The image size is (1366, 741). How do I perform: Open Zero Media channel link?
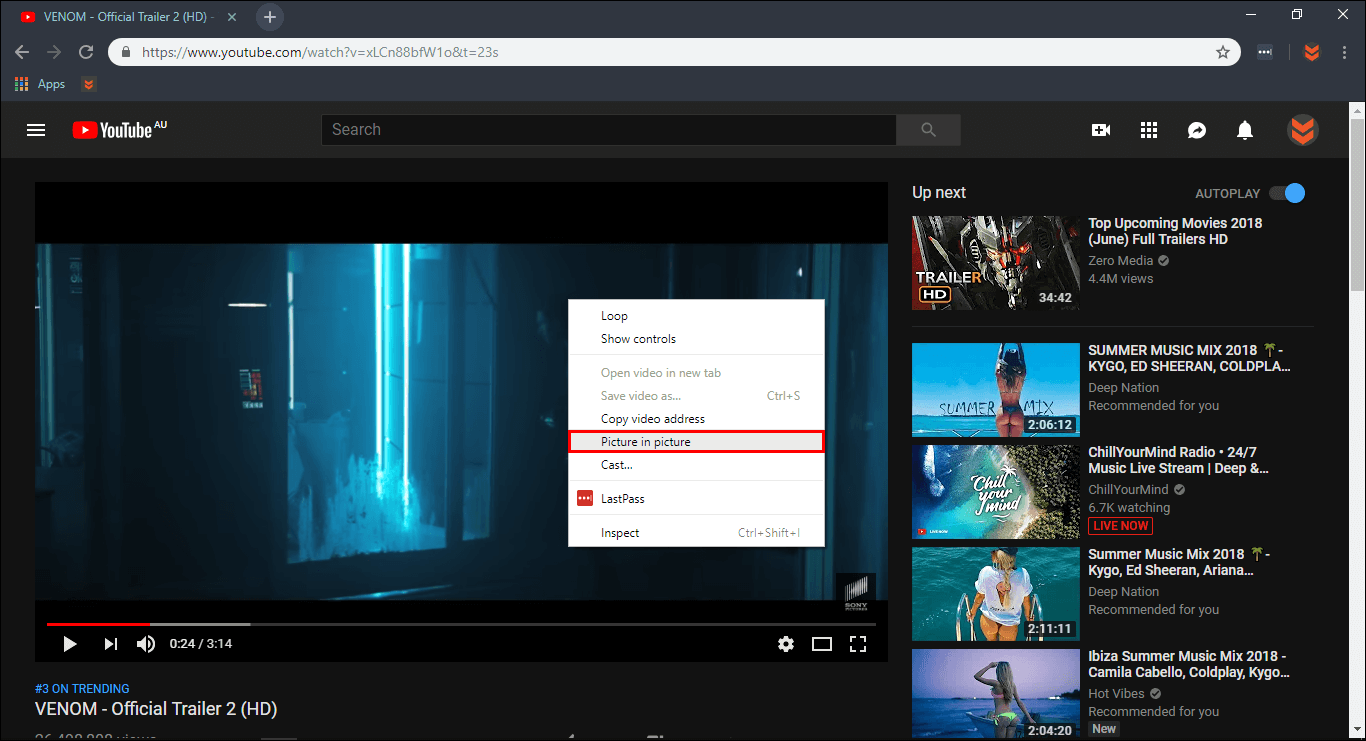pyautogui.click(x=1121, y=261)
